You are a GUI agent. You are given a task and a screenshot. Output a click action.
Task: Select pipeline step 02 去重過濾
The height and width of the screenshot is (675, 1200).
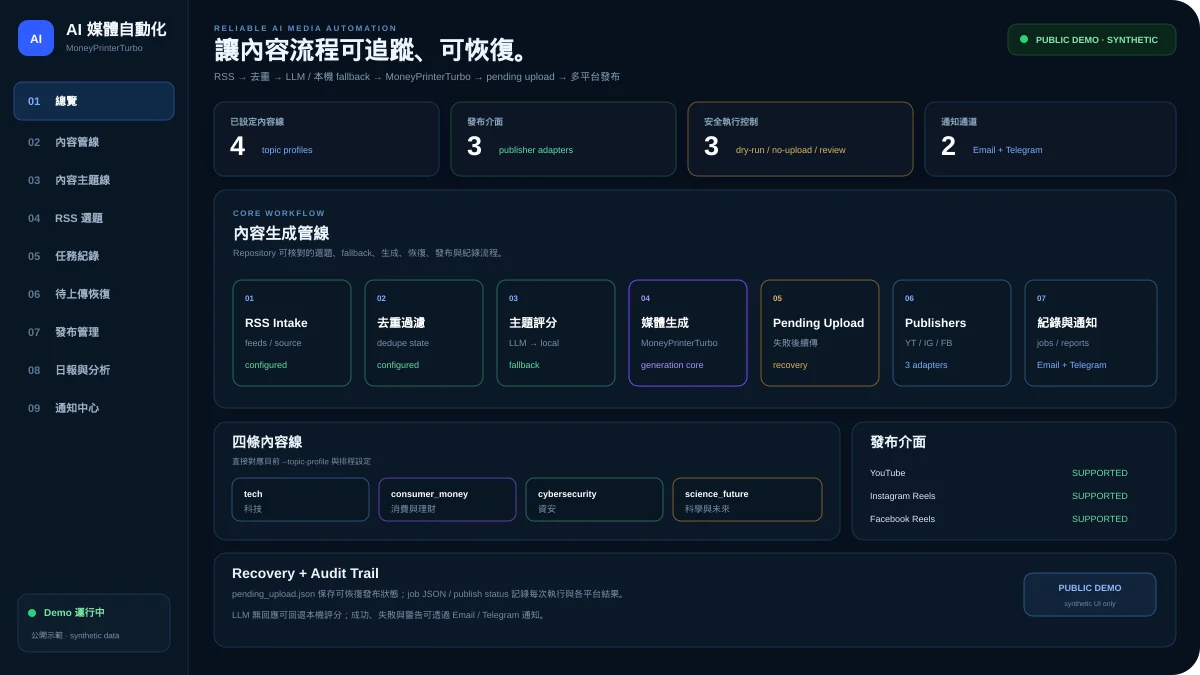(424, 333)
